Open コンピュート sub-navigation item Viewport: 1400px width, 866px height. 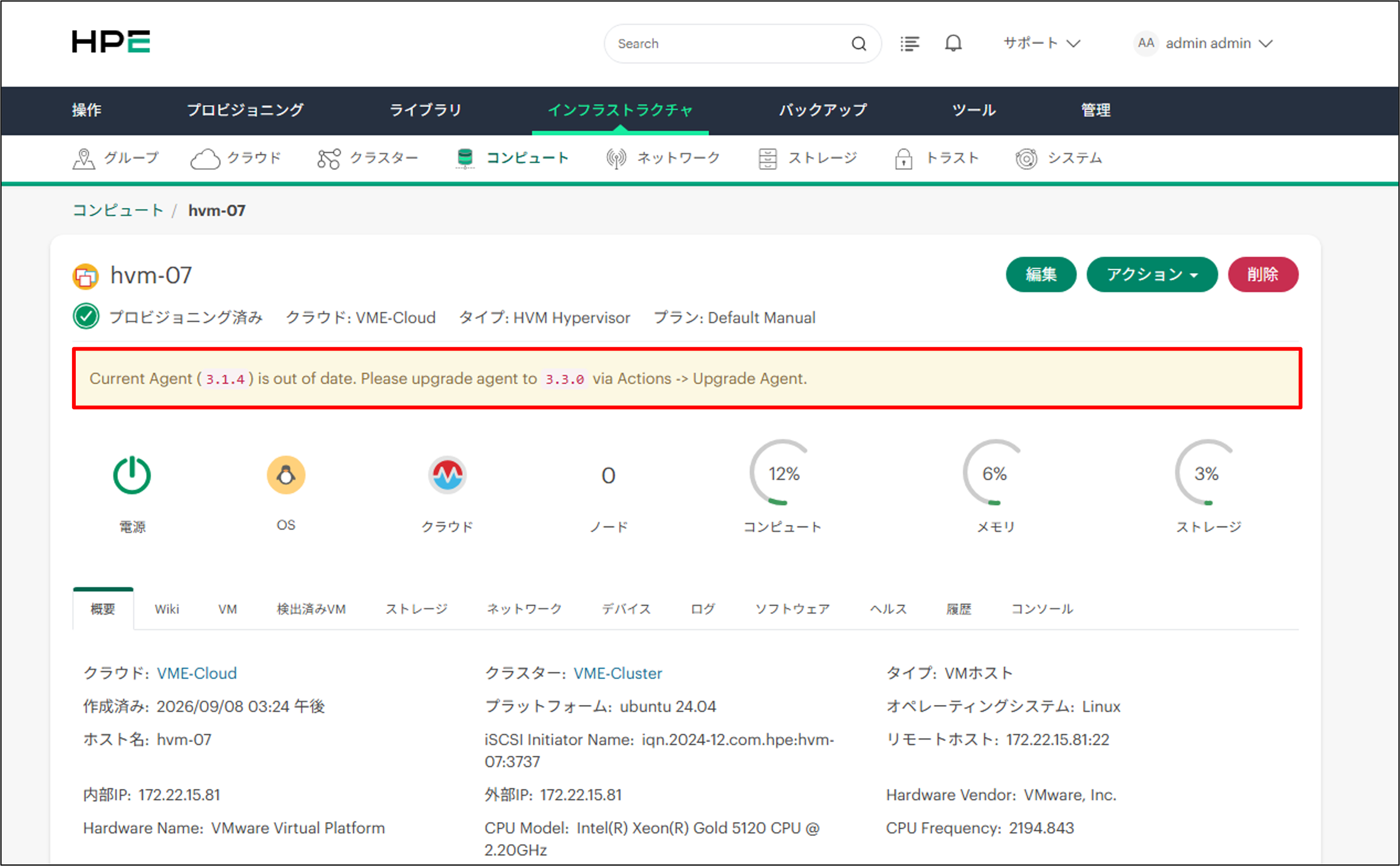pos(512,159)
